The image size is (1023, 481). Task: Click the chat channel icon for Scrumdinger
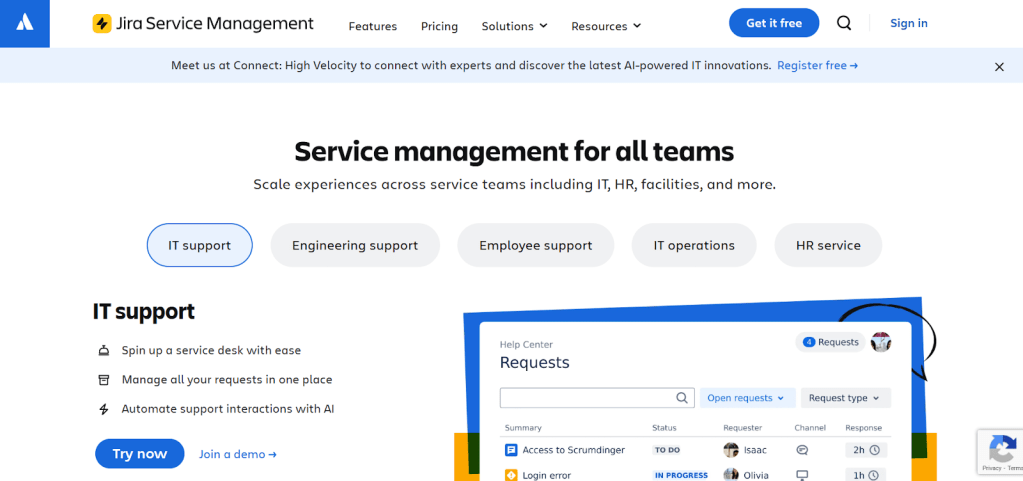point(802,450)
